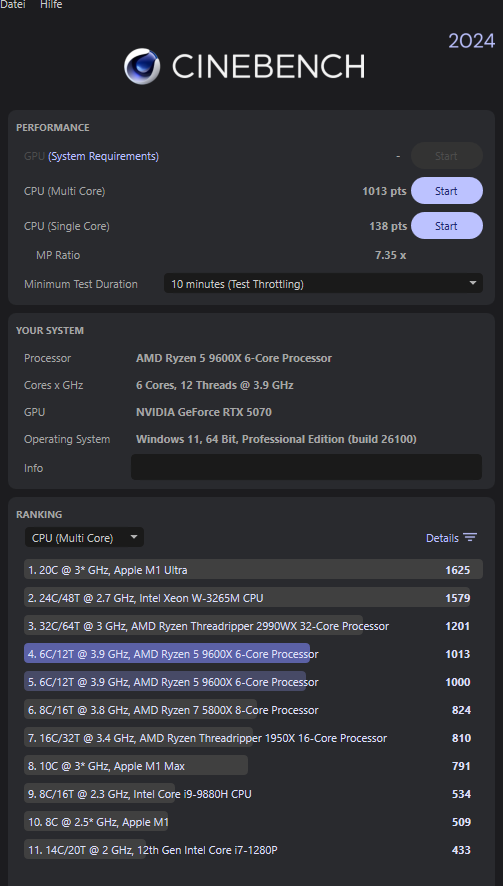
Task: Click the disabled GPU Start button
Action: pos(446,156)
